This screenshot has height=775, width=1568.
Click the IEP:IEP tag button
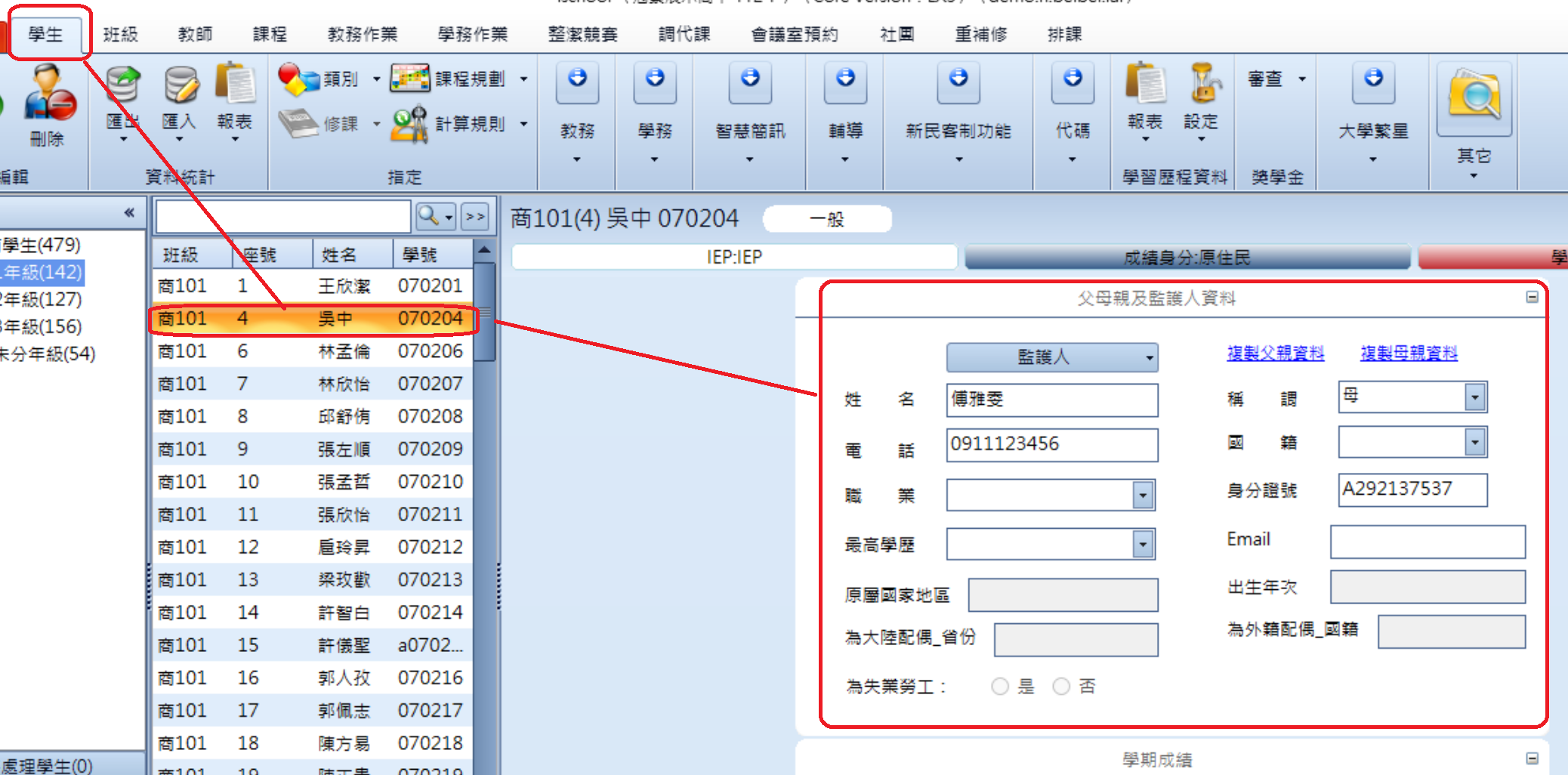pos(734,257)
